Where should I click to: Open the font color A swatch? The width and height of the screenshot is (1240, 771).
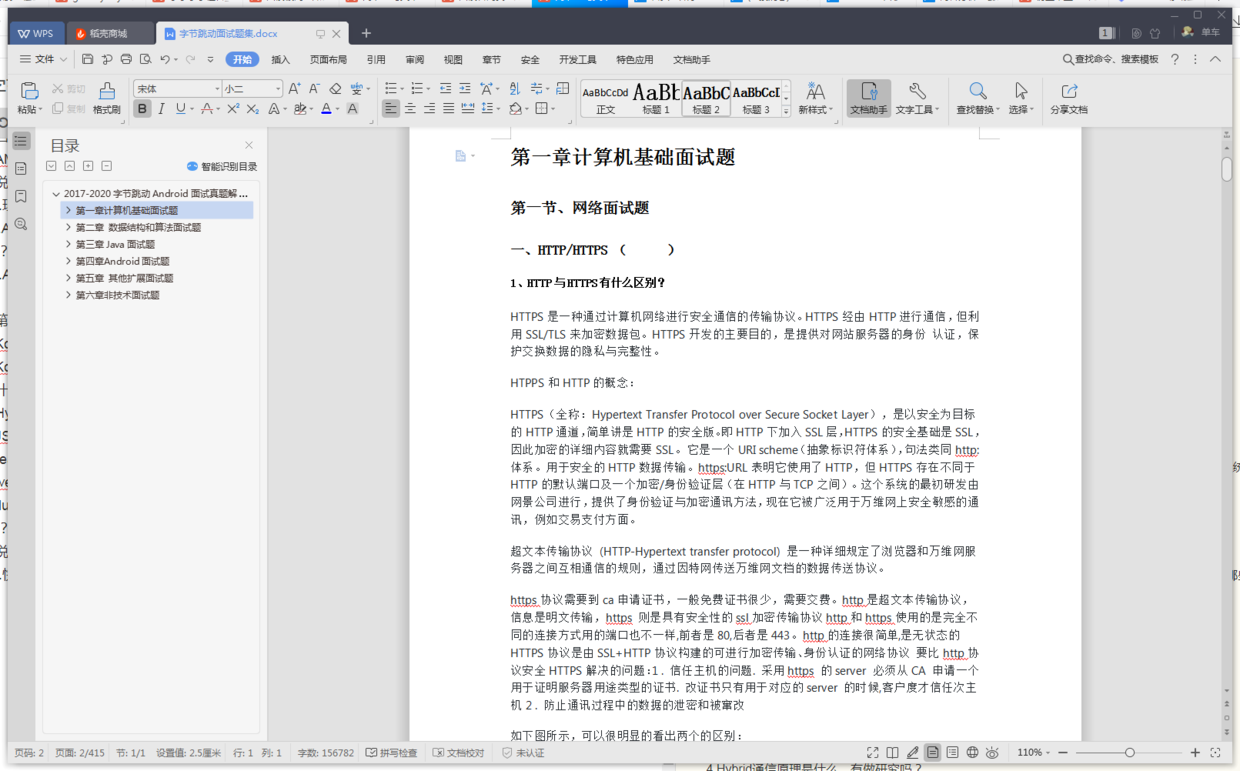[x=326, y=109]
